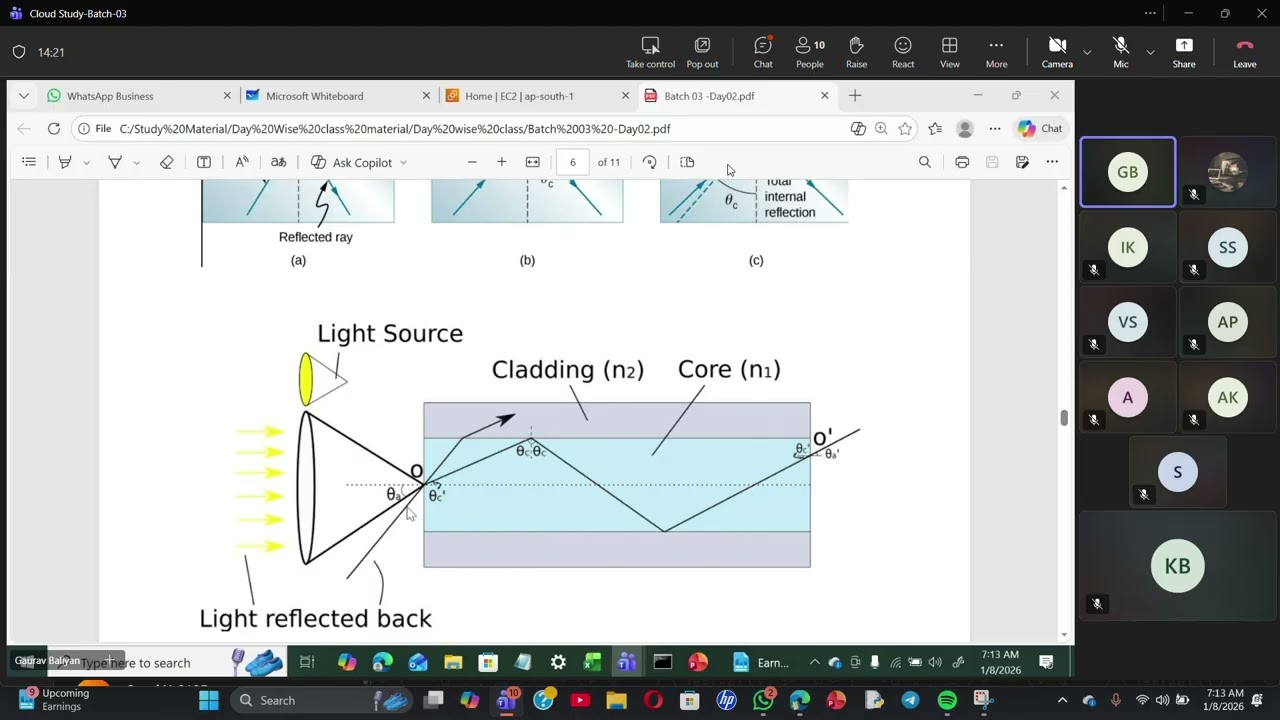Switch to Microsoft Whiteboard tab
Screen dimensions: 1280x720
tap(338, 96)
